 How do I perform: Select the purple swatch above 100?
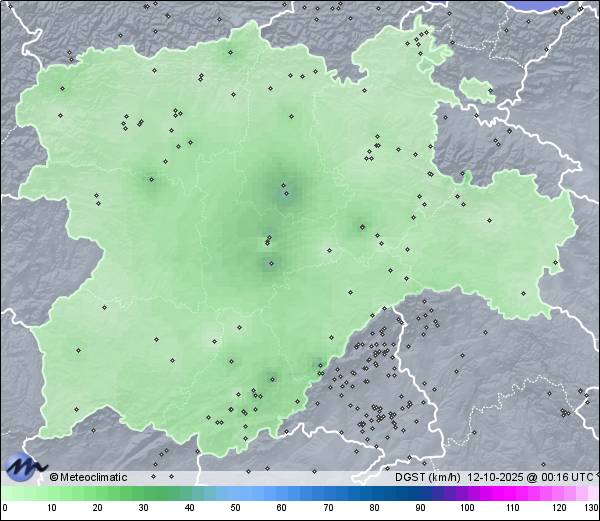[467, 493]
